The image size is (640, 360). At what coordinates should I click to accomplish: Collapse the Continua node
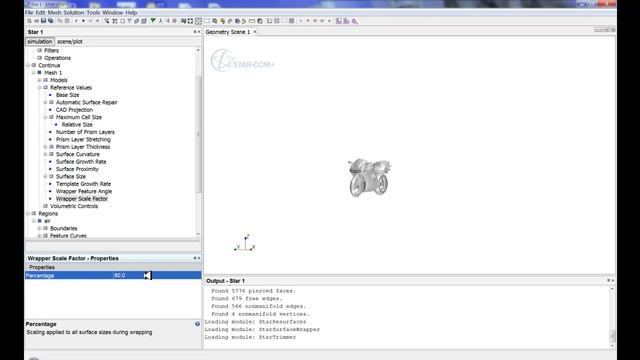[28, 65]
